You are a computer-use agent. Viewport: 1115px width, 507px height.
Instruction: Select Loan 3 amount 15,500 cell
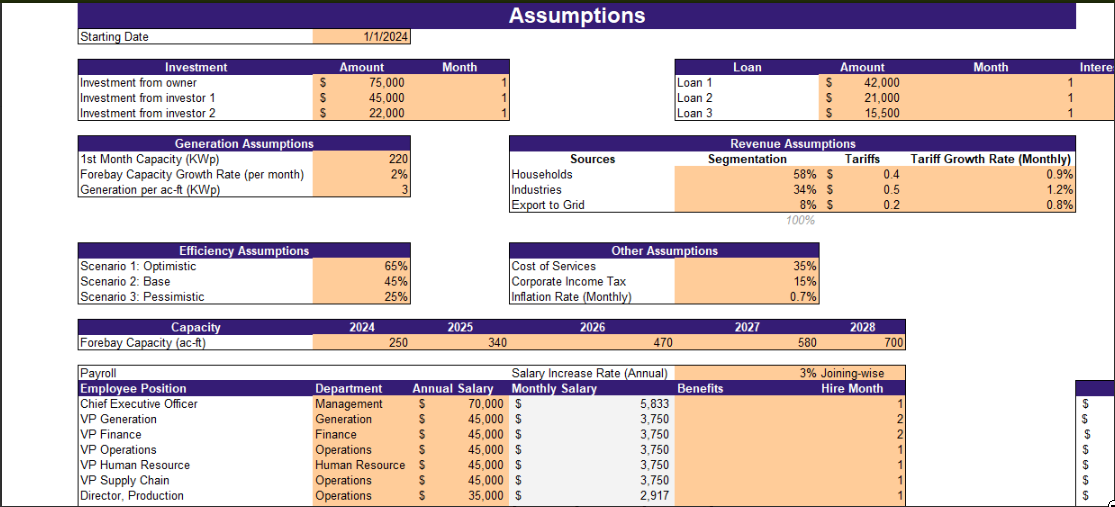coord(861,113)
